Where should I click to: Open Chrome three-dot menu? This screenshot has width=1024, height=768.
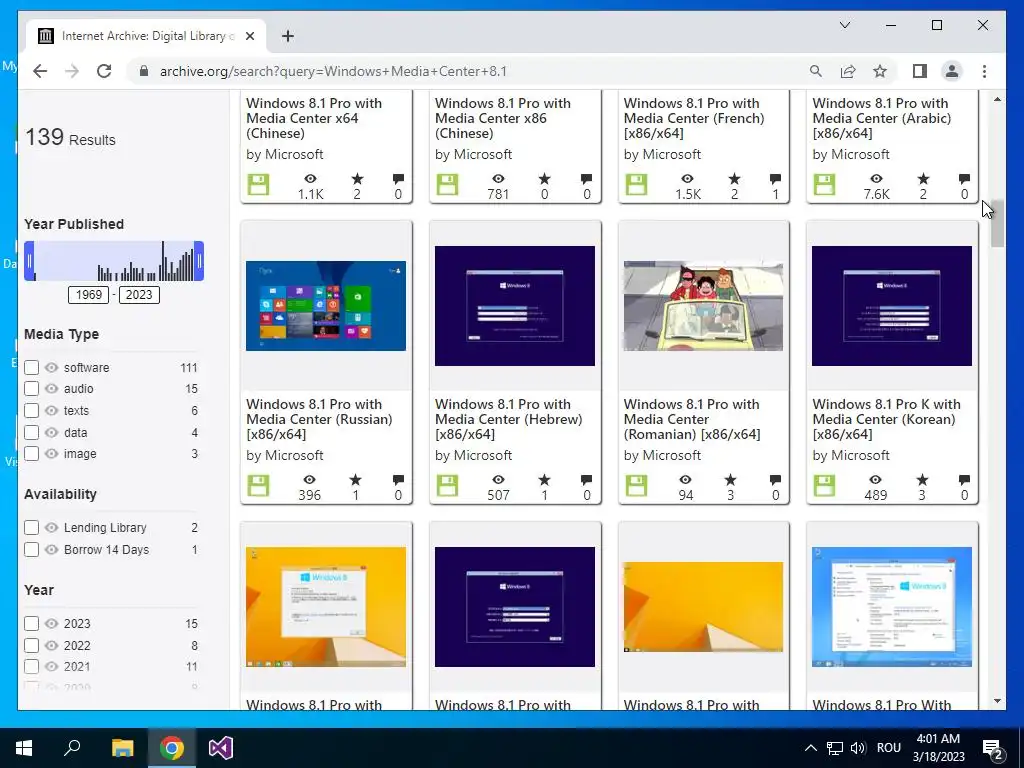(x=984, y=71)
